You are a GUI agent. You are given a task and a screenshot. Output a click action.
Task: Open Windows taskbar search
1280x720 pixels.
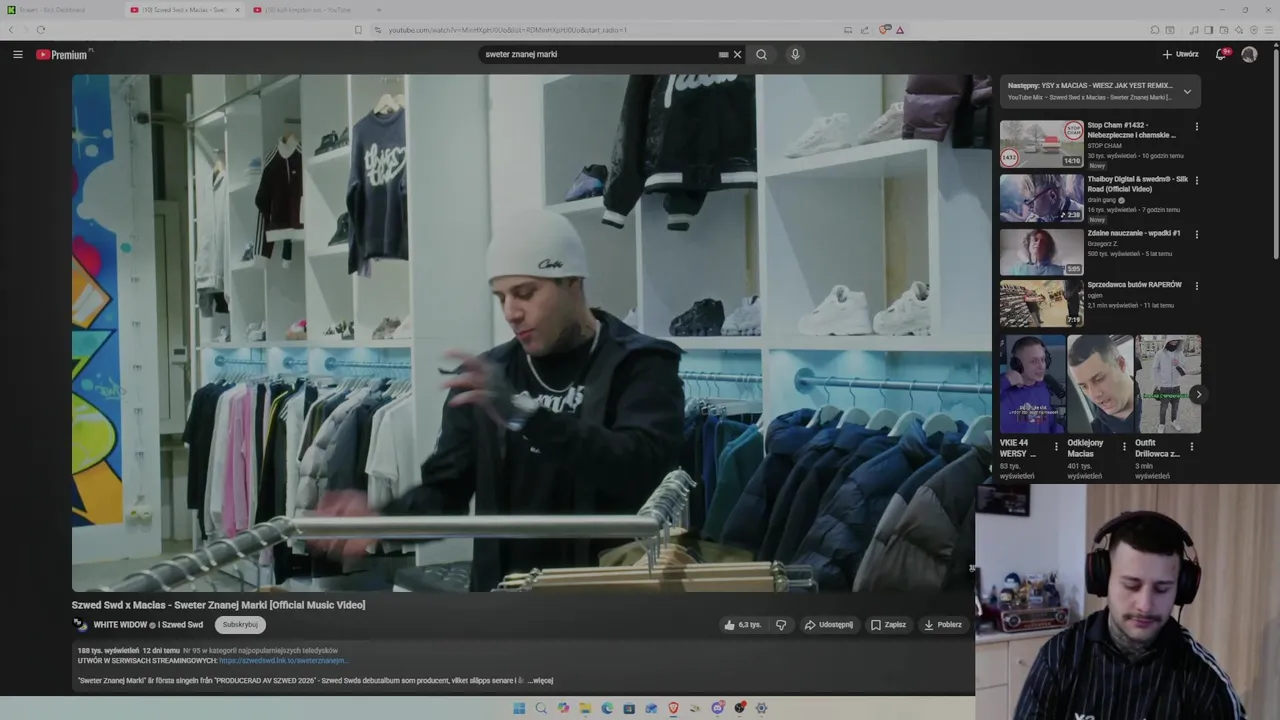(x=541, y=708)
